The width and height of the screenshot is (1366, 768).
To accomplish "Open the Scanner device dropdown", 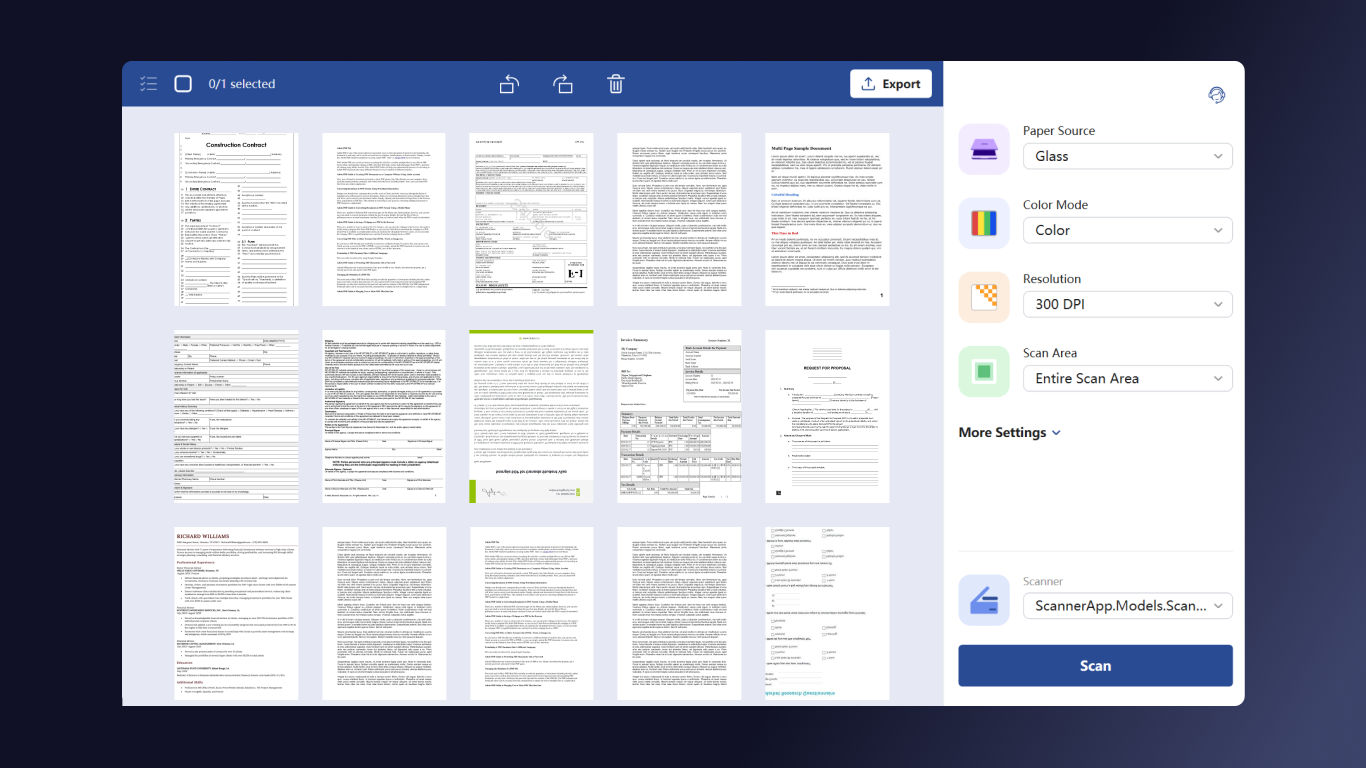I will click(x=1128, y=606).
